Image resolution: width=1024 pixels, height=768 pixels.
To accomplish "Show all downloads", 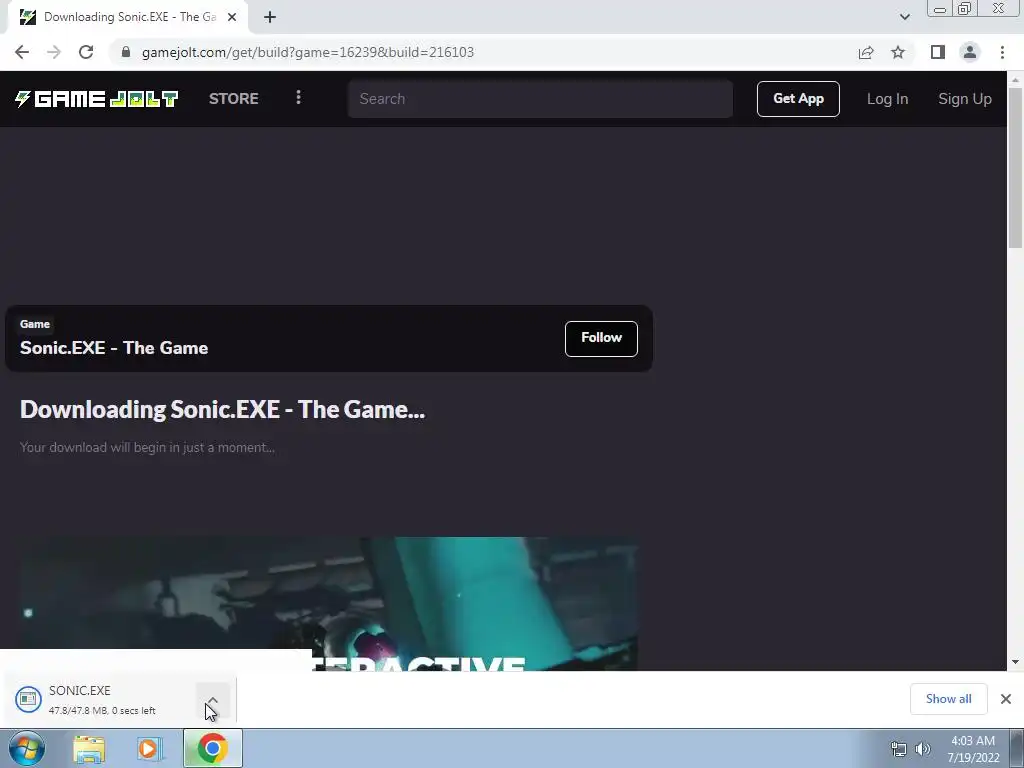I will (x=948, y=699).
